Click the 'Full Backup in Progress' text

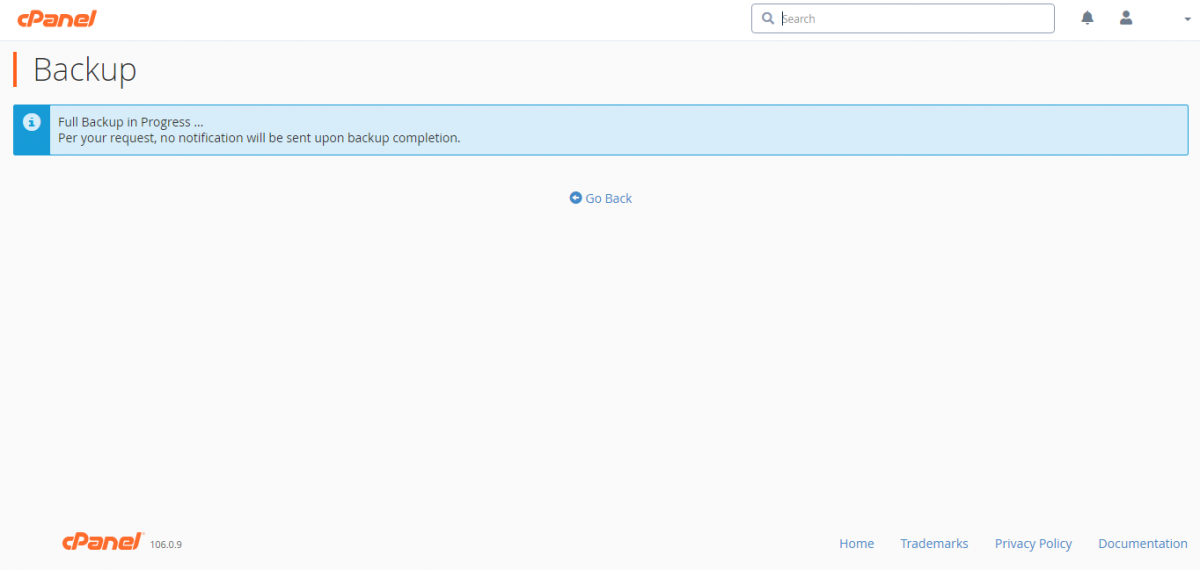coord(130,122)
